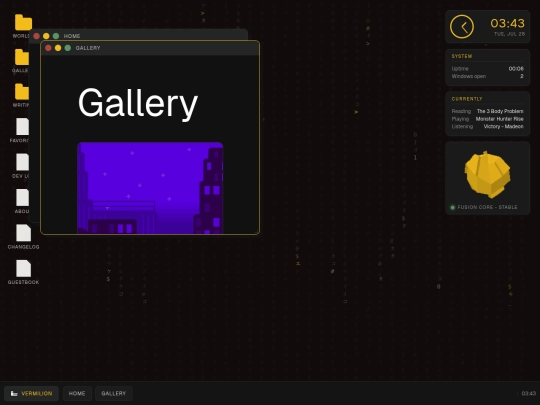Screen dimensions: 540x405
Task: Open the Vermilion start menu button
Action: pos(32,393)
